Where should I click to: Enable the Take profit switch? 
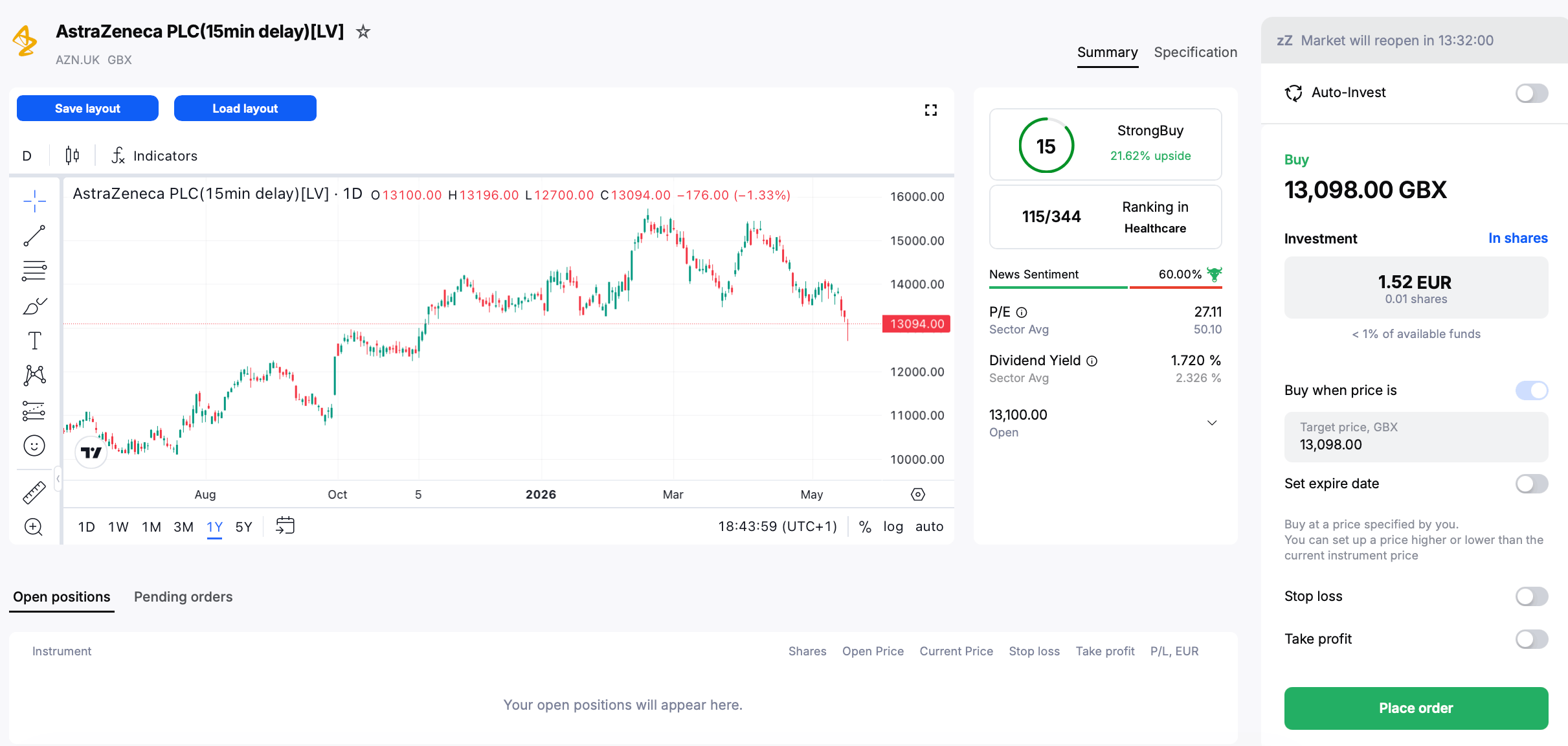point(1532,639)
